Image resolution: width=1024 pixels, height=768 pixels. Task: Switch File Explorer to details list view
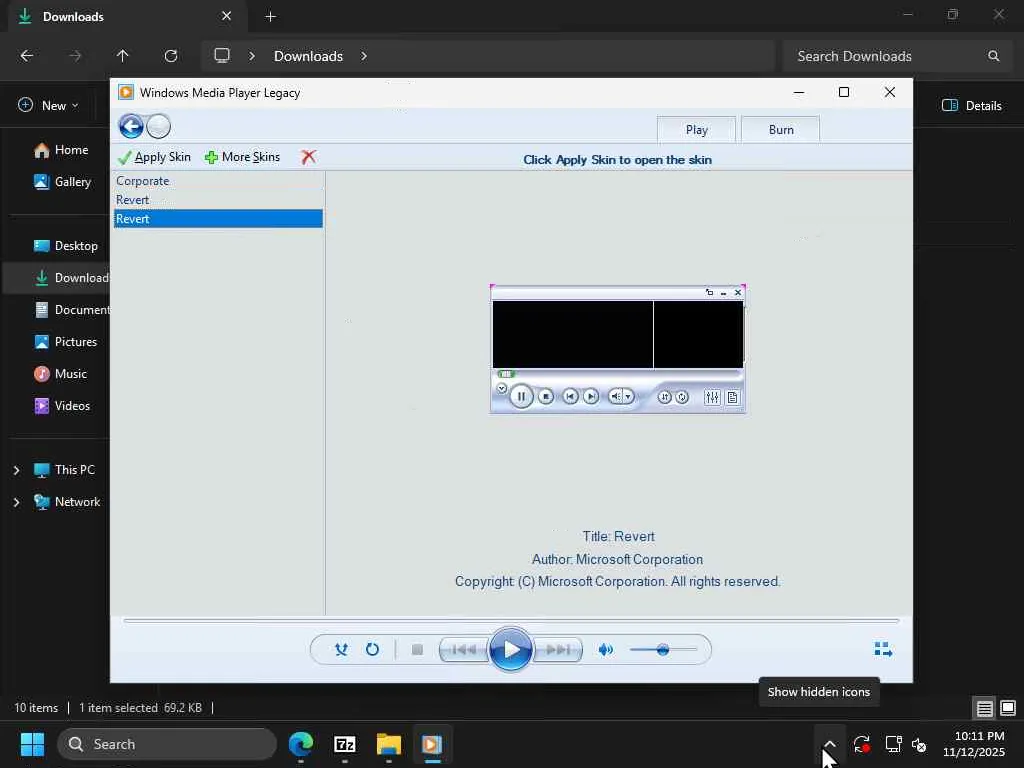(985, 708)
